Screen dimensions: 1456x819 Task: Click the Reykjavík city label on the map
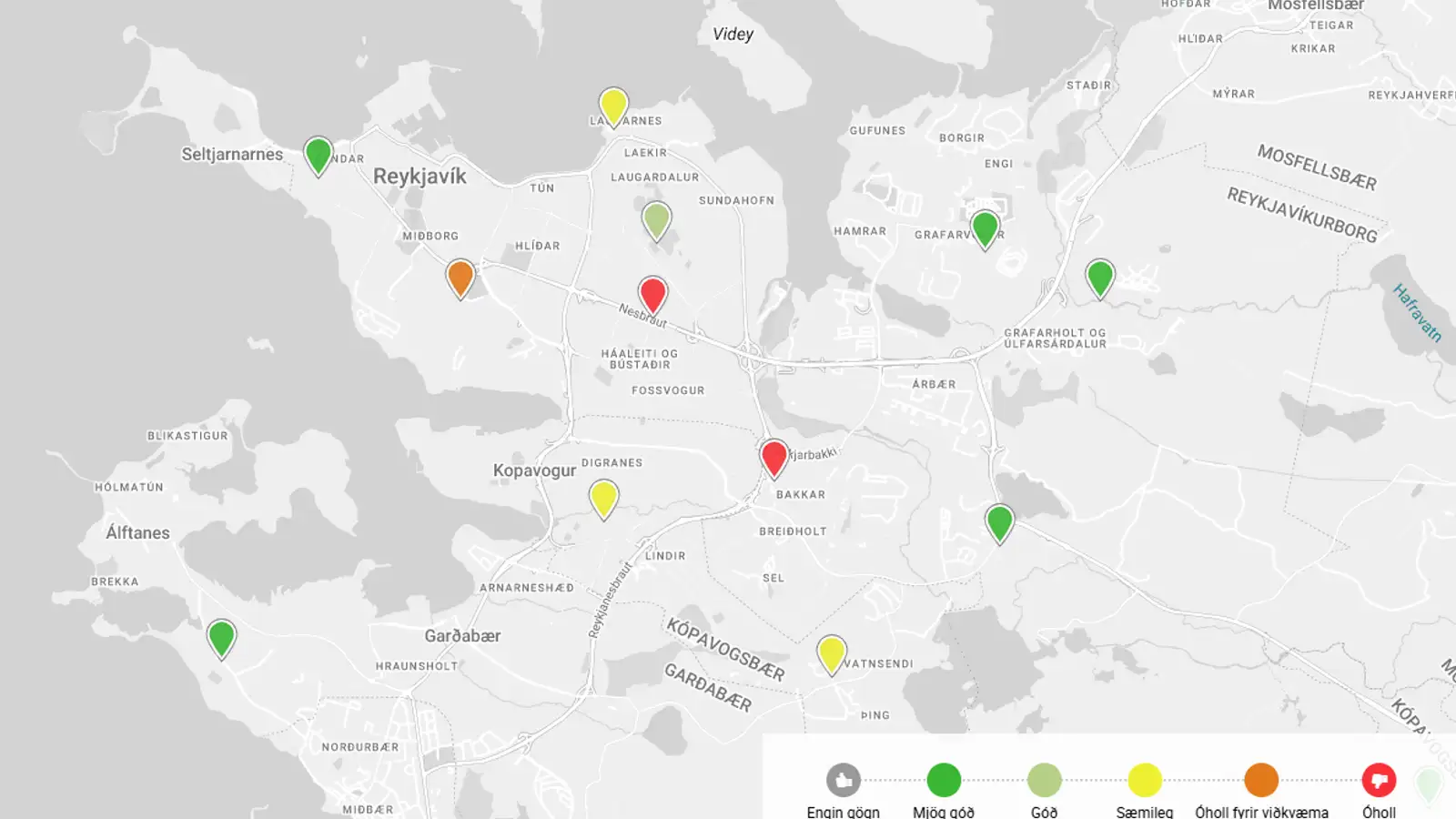tap(420, 176)
